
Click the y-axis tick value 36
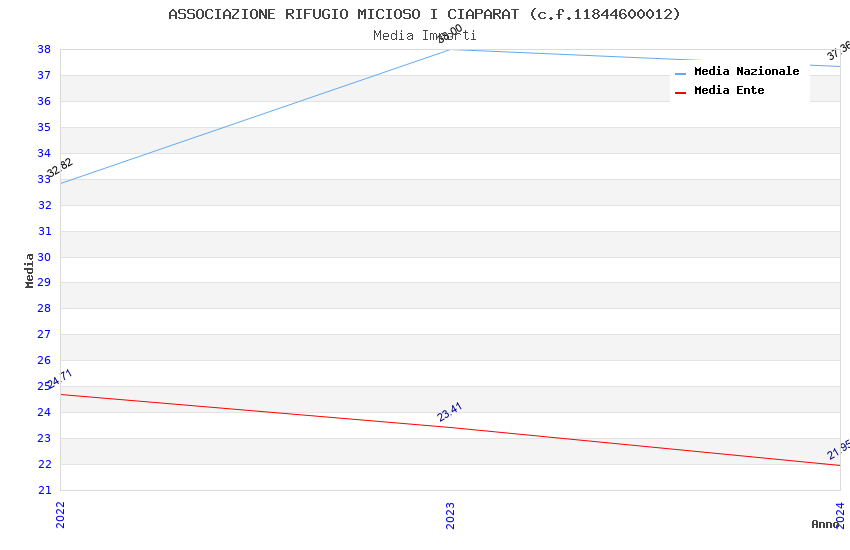coord(44,101)
